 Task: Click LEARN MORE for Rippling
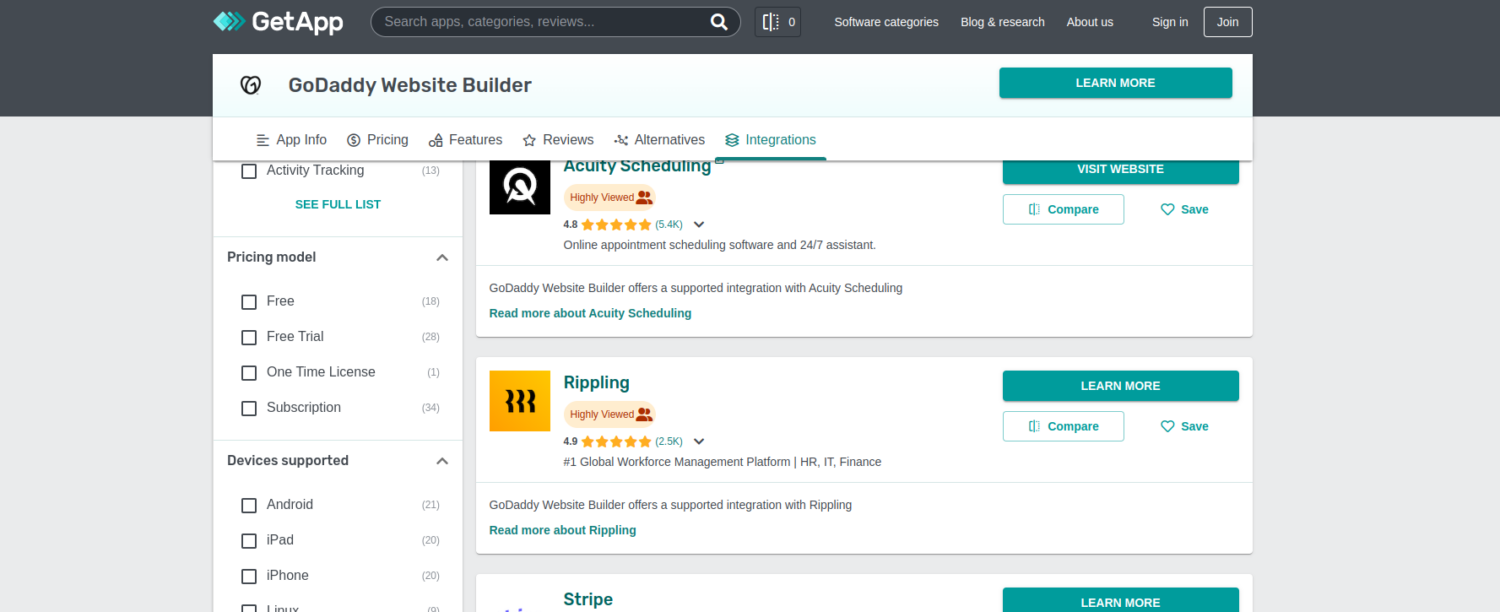point(1120,386)
